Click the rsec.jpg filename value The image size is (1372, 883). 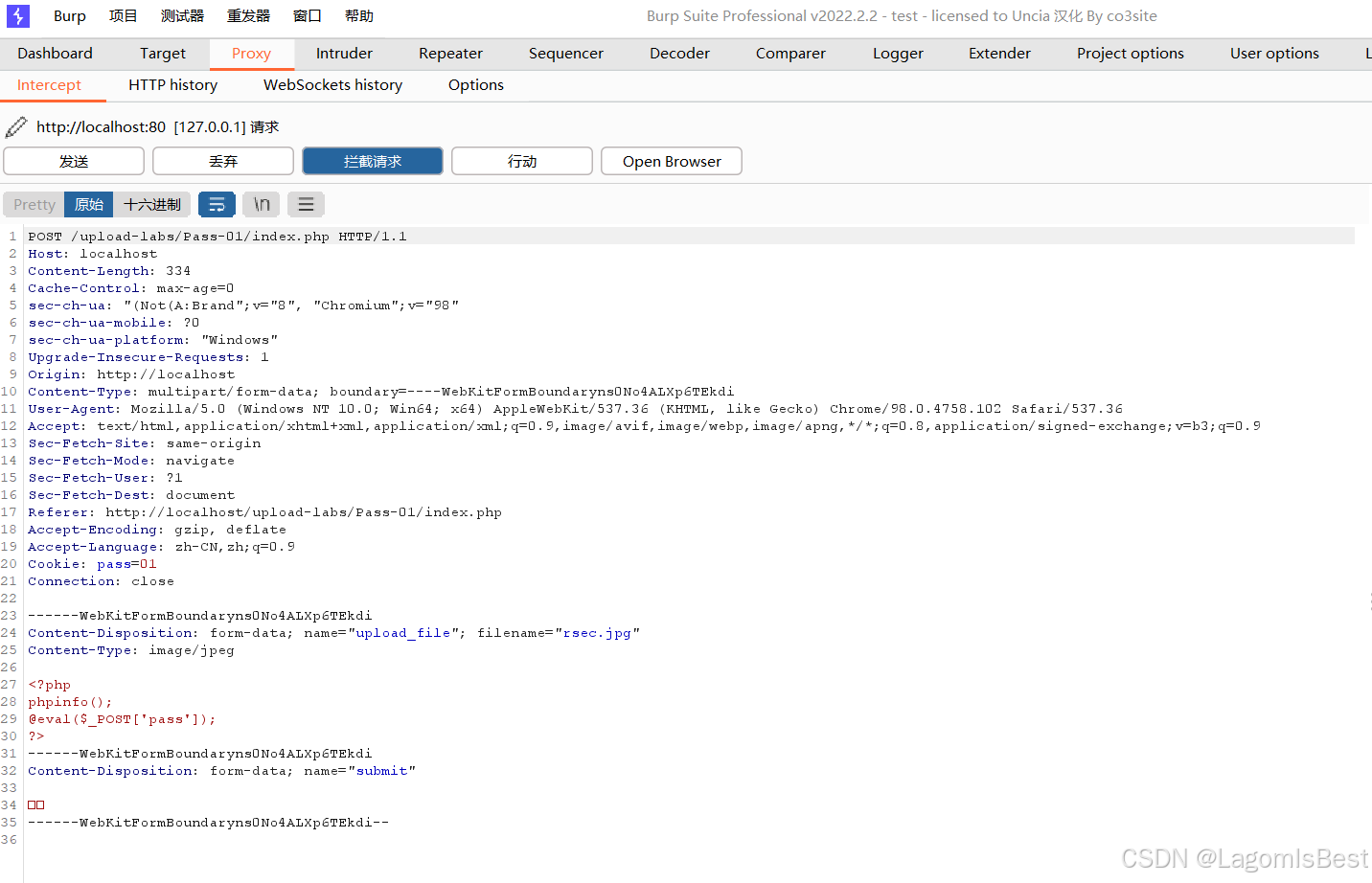597,633
